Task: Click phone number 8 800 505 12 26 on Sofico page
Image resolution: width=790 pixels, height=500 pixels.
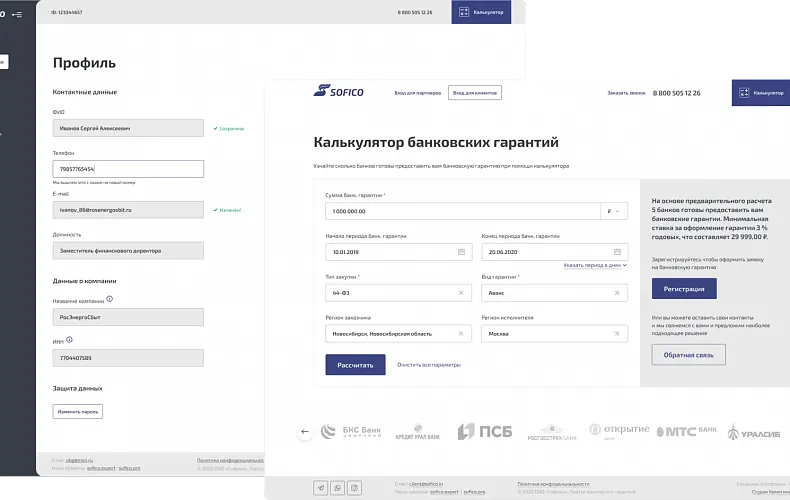Action: pos(676,93)
